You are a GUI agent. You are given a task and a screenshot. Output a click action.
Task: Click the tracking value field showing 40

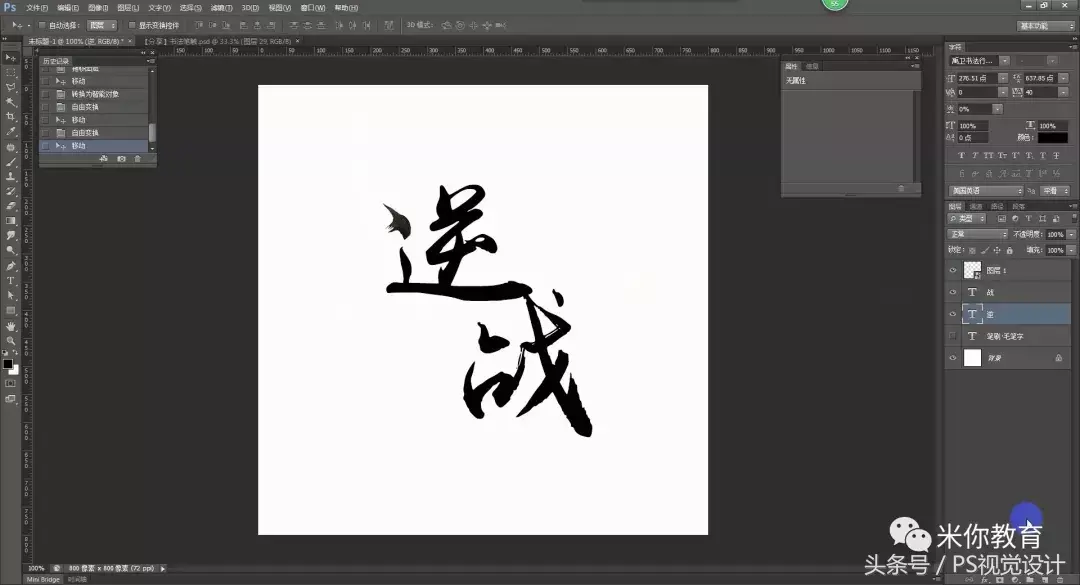tap(1040, 92)
